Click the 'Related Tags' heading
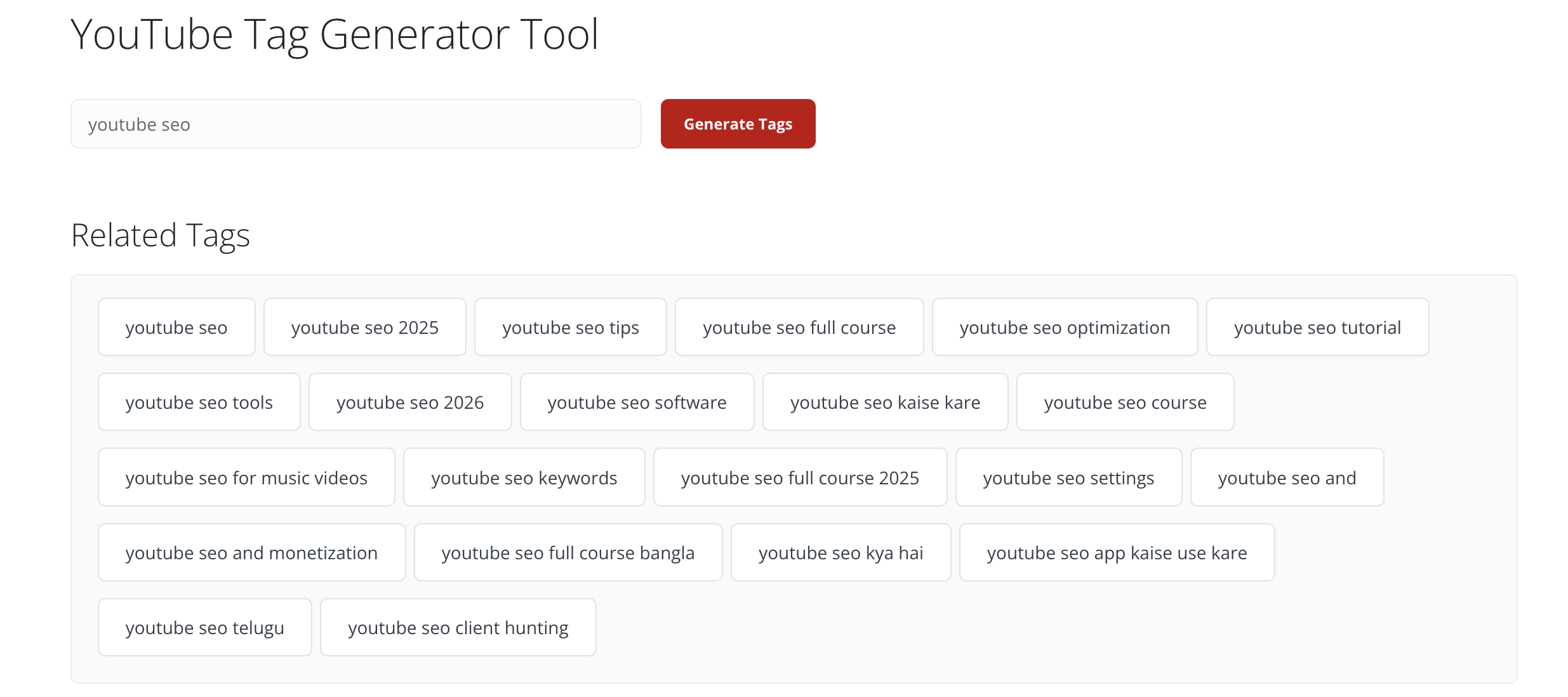The height and width of the screenshot is (697, 1568). pos(161,236)
